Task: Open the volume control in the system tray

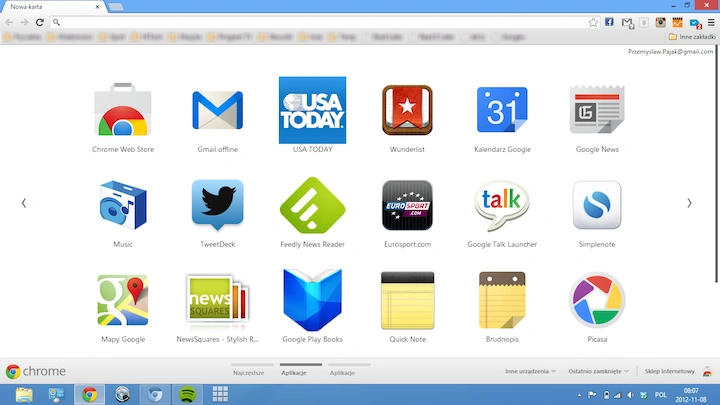Action: tap(631, 395)
